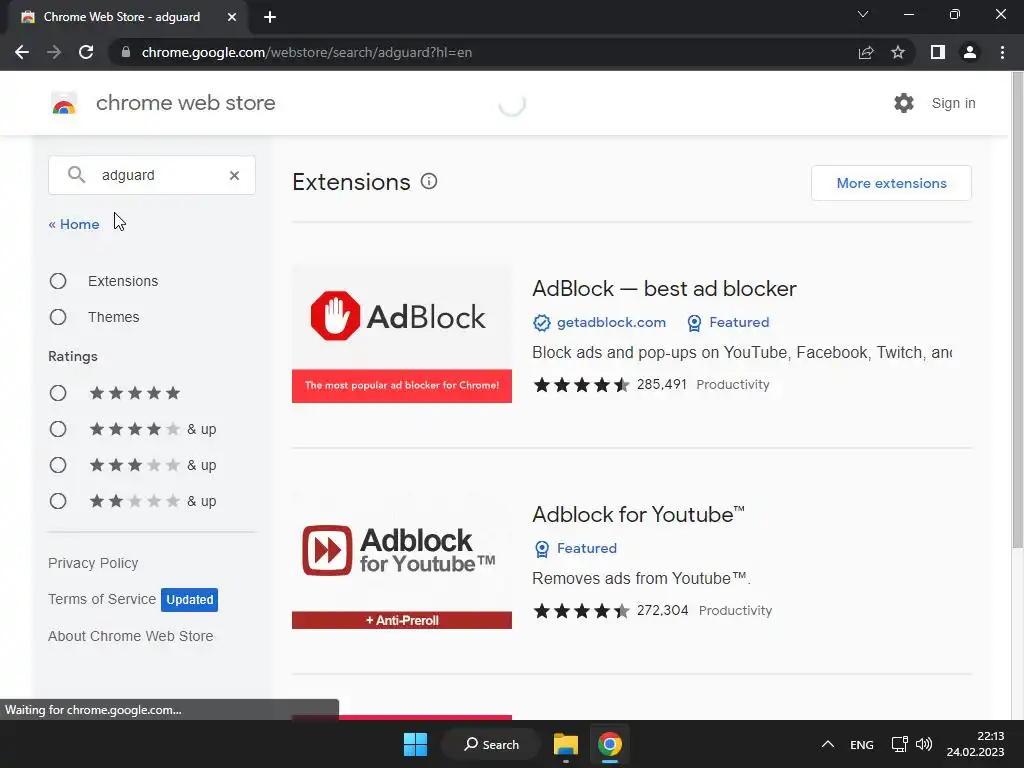This screenshot has height=768, width=1024.
Task: Open the Windows Start menu
Action: [415, 744]
